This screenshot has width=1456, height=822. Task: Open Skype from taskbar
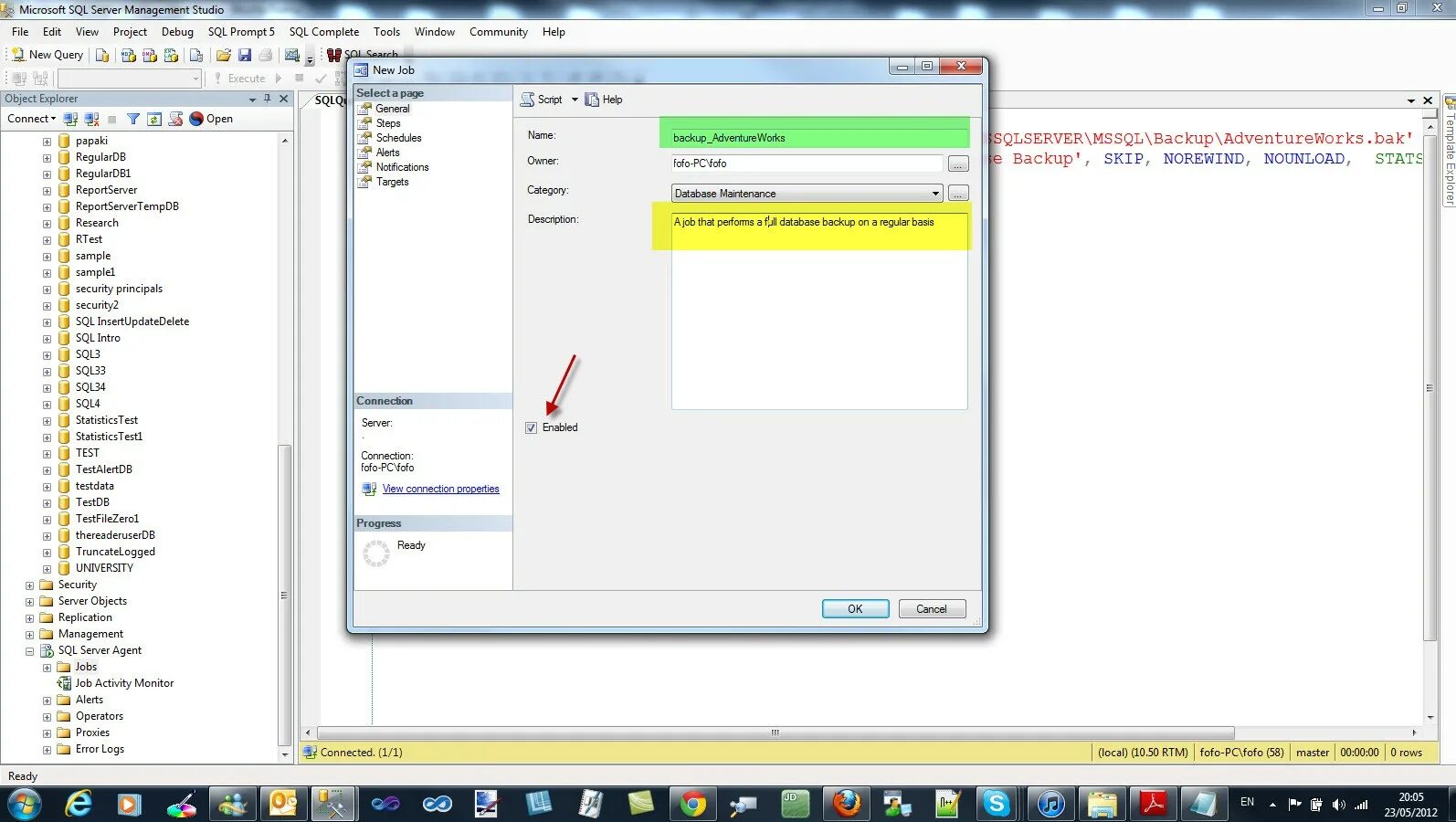click(996, 805)
